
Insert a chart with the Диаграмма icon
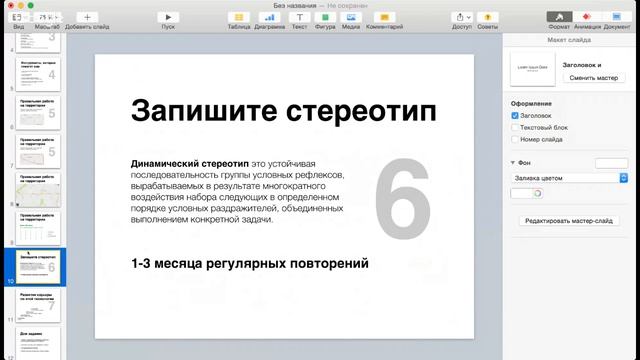(269, 17)
